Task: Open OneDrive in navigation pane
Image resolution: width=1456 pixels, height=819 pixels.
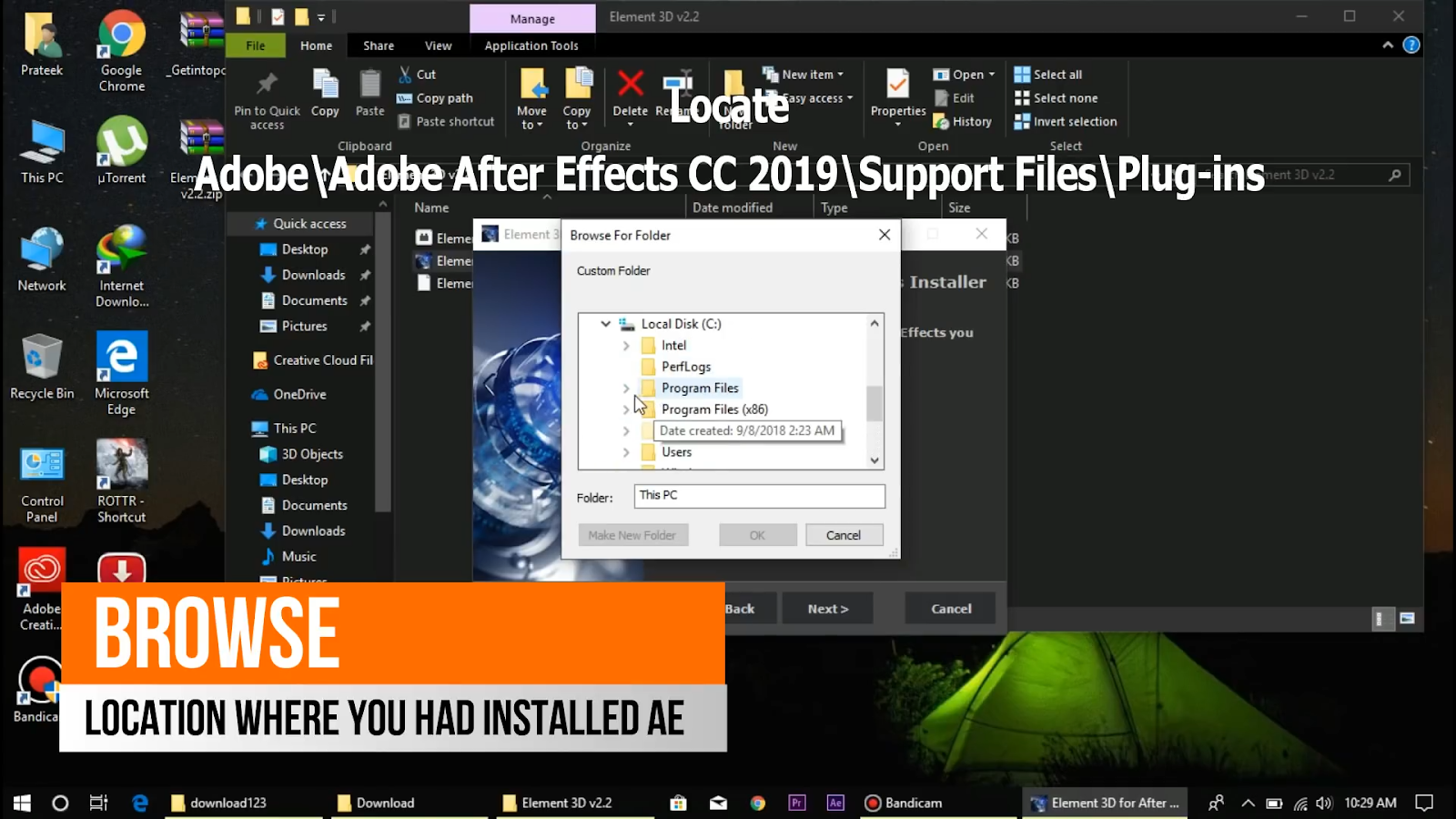Action: click(299, 395)
